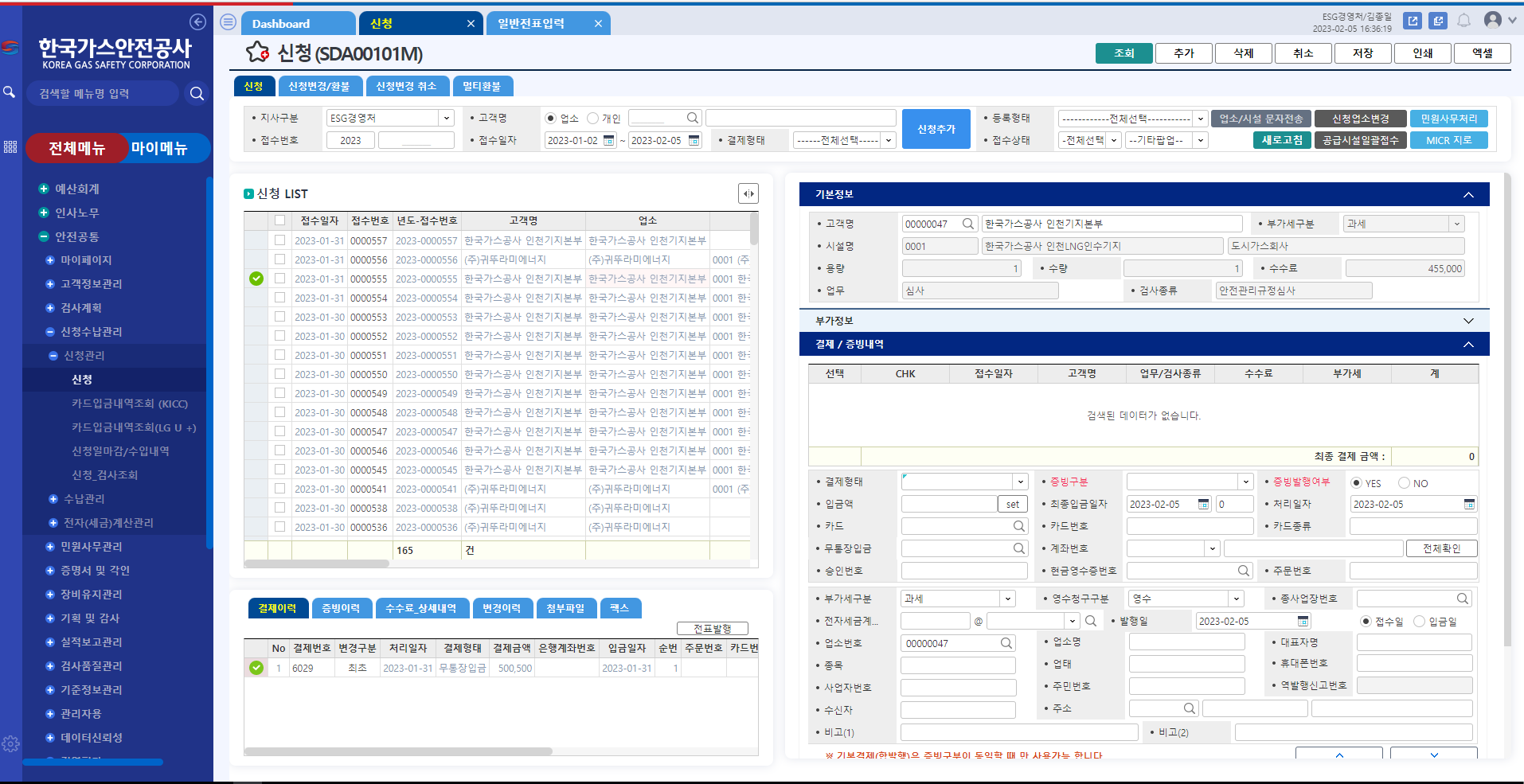Select NO for 증빙발행여부

click(1404, 483)
